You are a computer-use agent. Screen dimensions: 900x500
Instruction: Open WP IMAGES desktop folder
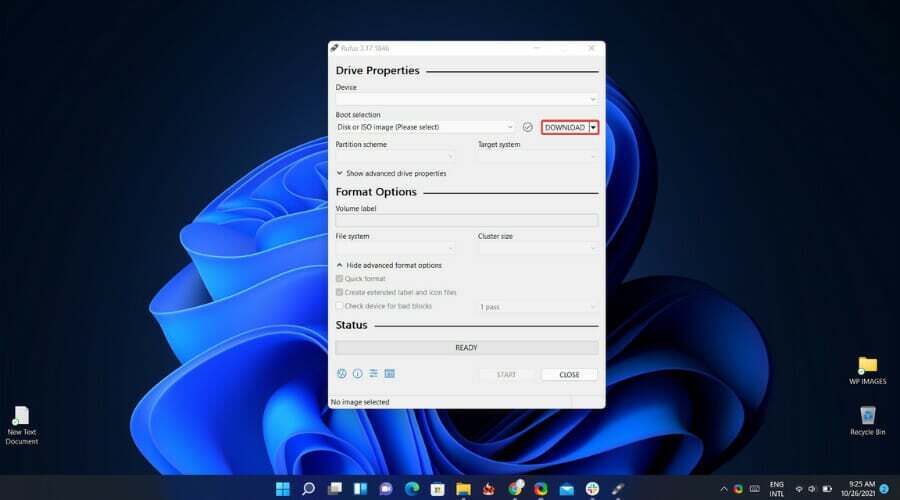click(x=867, y=370)
